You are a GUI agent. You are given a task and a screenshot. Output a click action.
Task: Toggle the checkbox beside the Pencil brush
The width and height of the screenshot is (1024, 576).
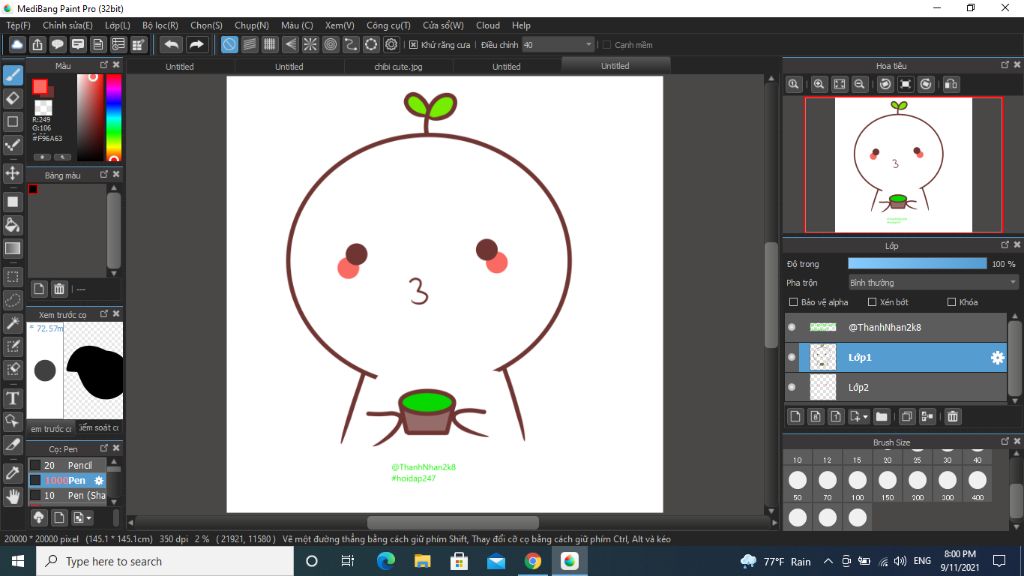[x=35, y=465]
